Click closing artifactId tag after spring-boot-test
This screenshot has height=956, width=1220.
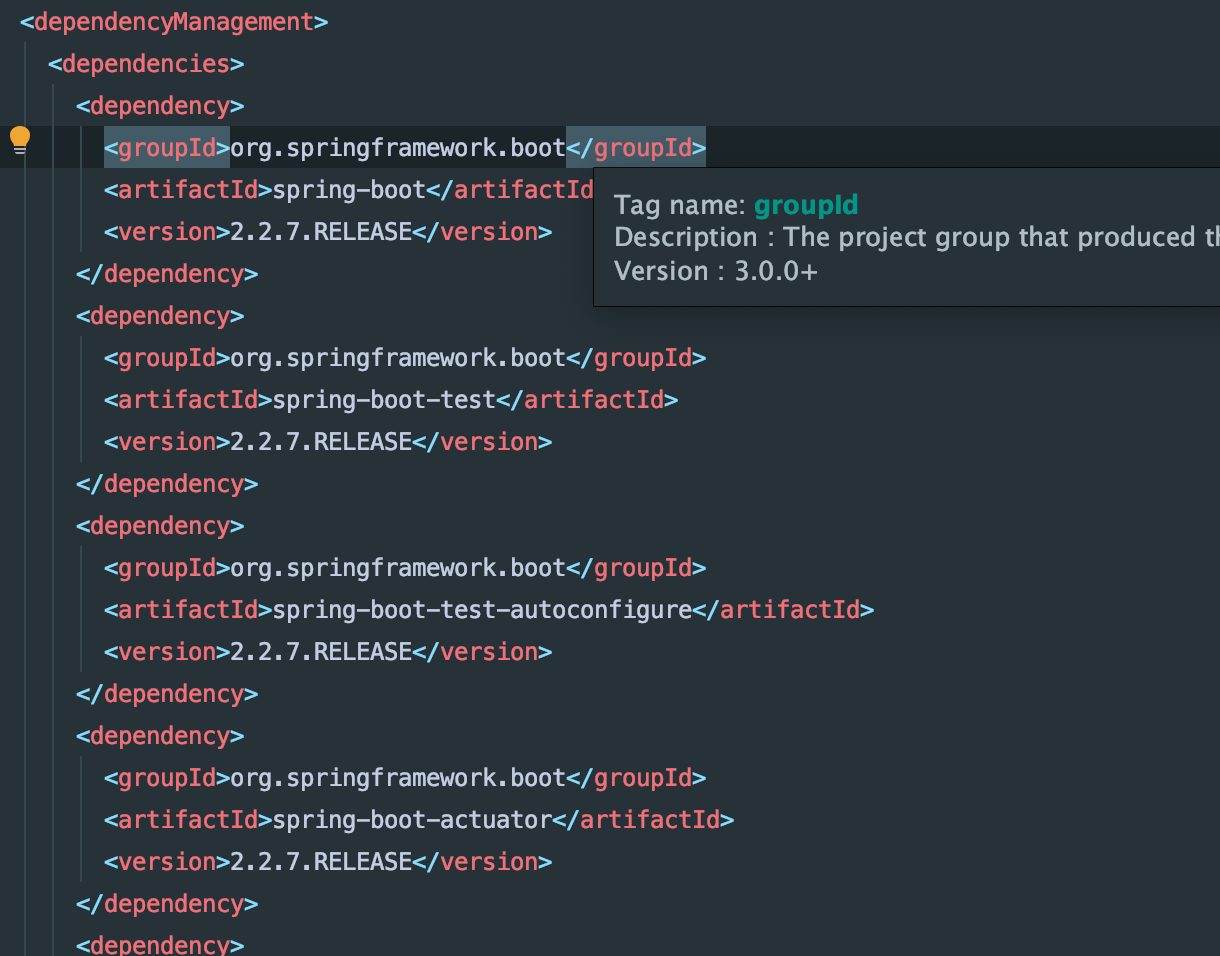pyautogui.click(x=588, y=400)
